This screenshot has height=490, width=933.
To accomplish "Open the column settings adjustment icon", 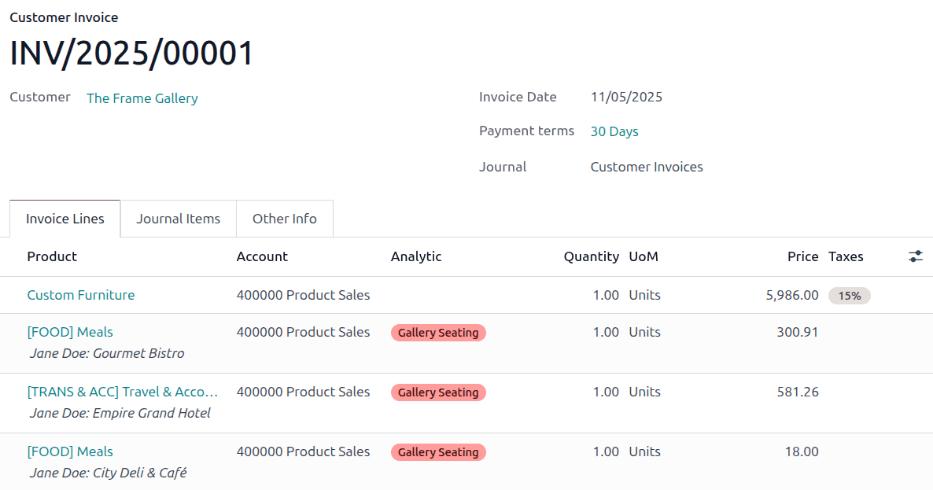I will click(915, 257).
